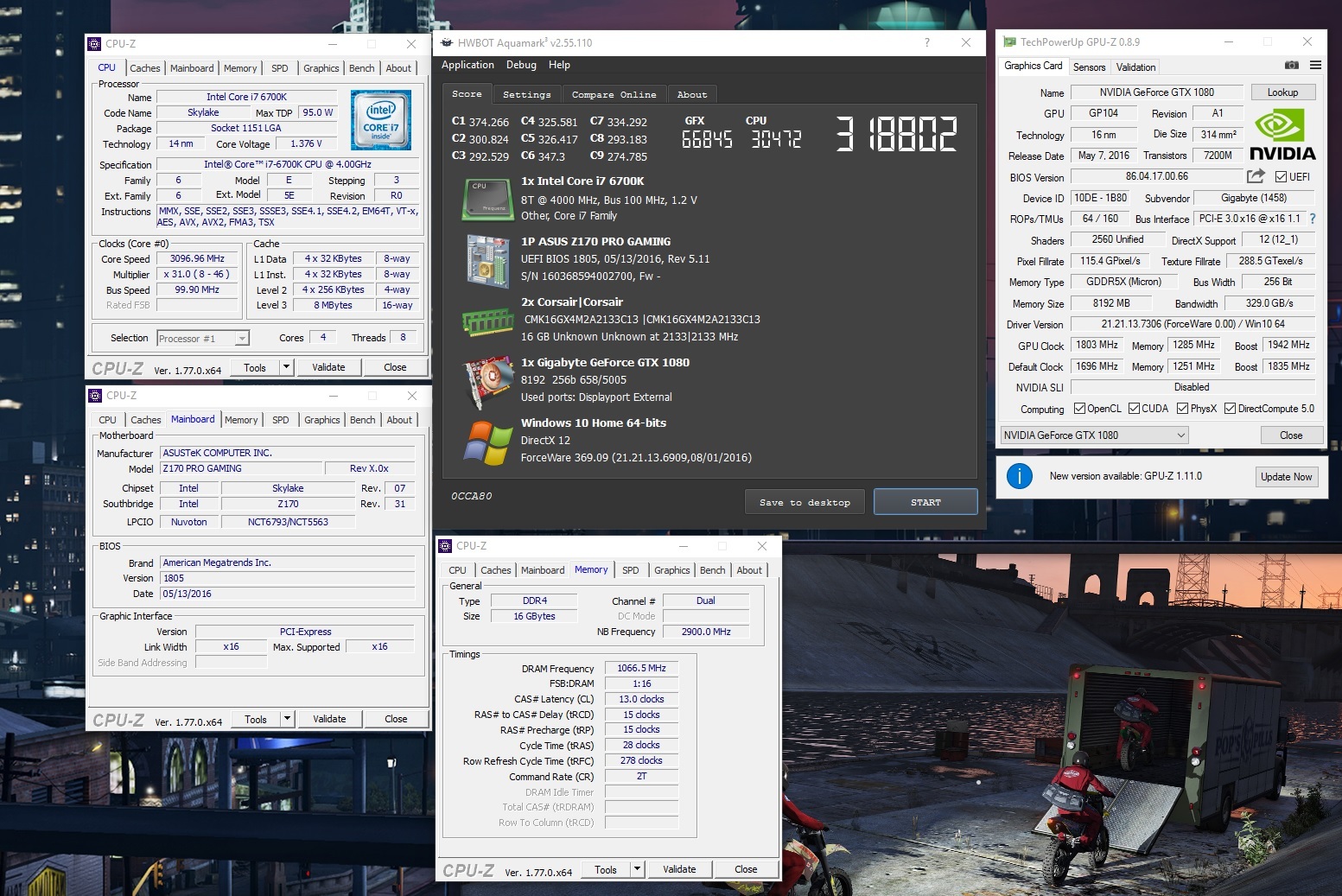
Task: Open the Tools arrow in the CPU-Z Memory window
Action: [637, 869]
